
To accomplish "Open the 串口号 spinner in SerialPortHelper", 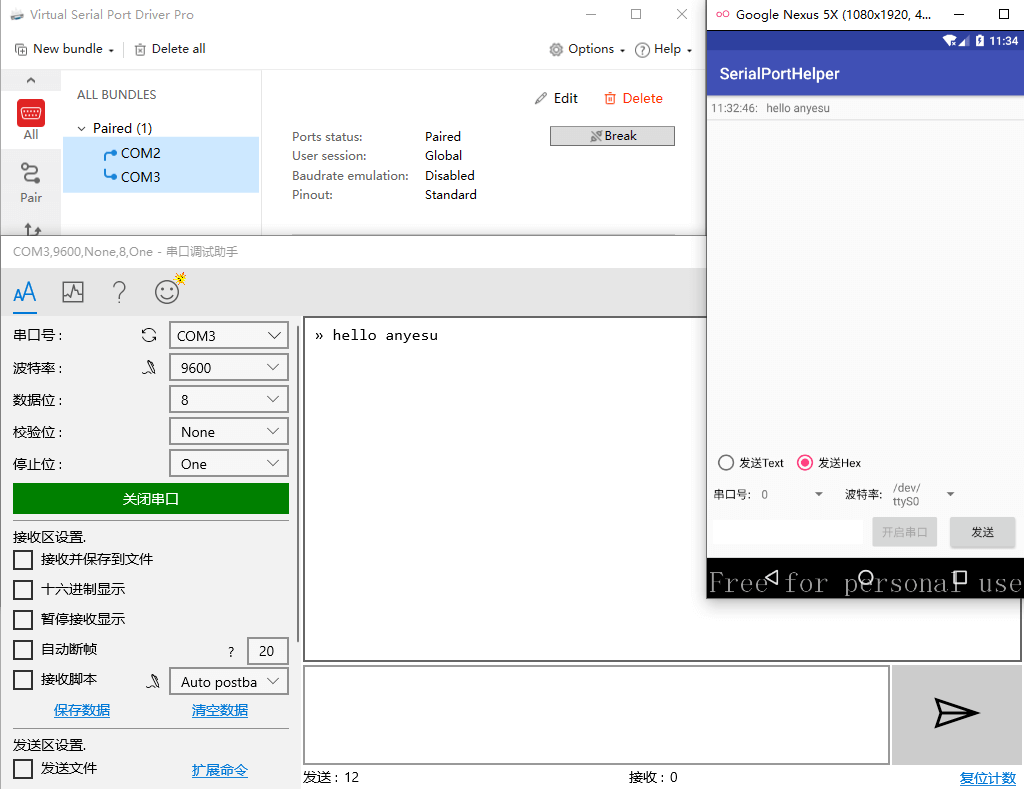I will 792,494.
